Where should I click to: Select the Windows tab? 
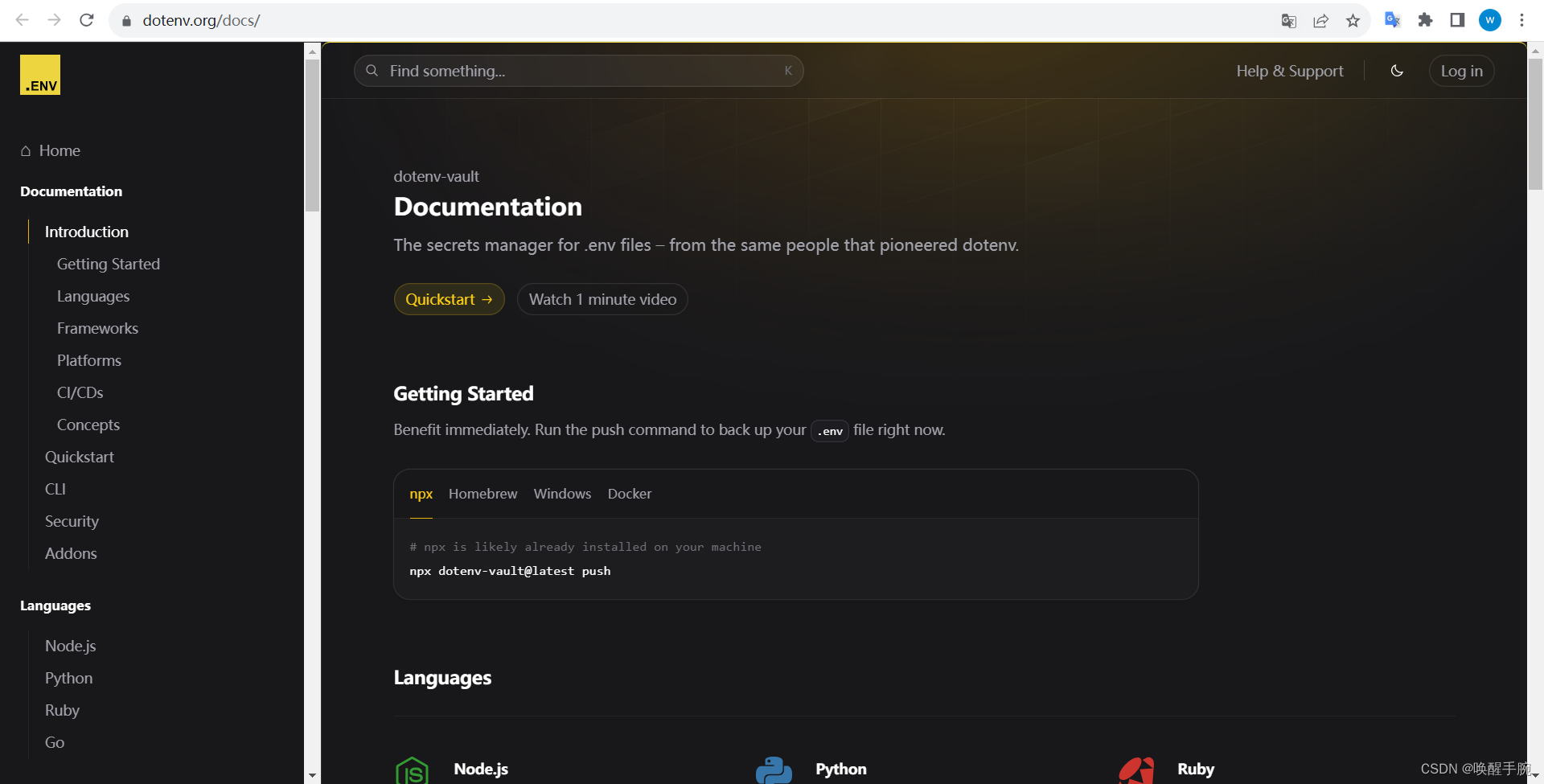(562, 494)
